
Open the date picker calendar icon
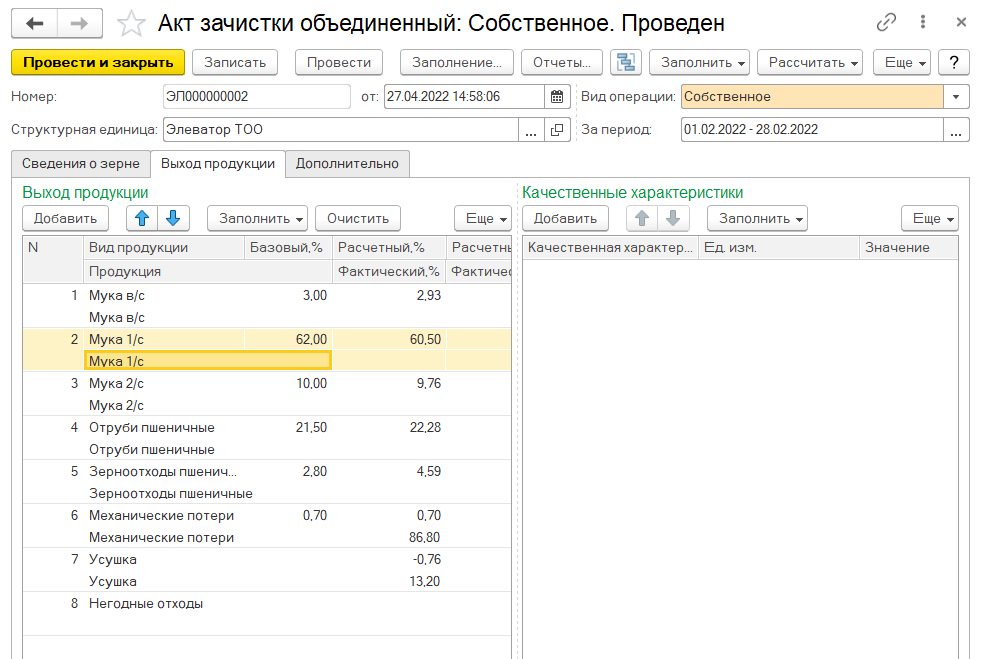click(558, 97)
